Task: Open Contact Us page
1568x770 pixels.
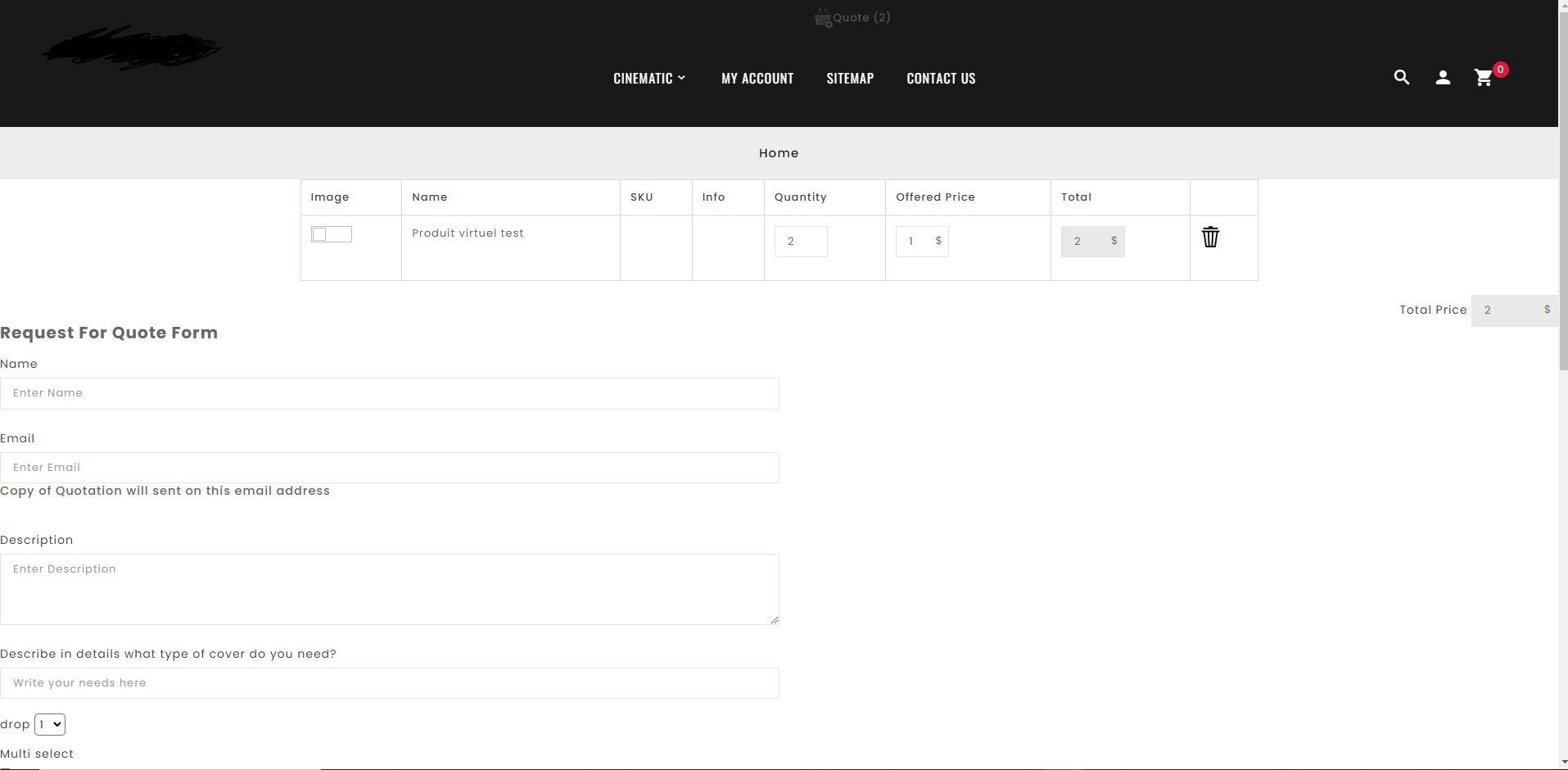Action: (x=941, y=78)
